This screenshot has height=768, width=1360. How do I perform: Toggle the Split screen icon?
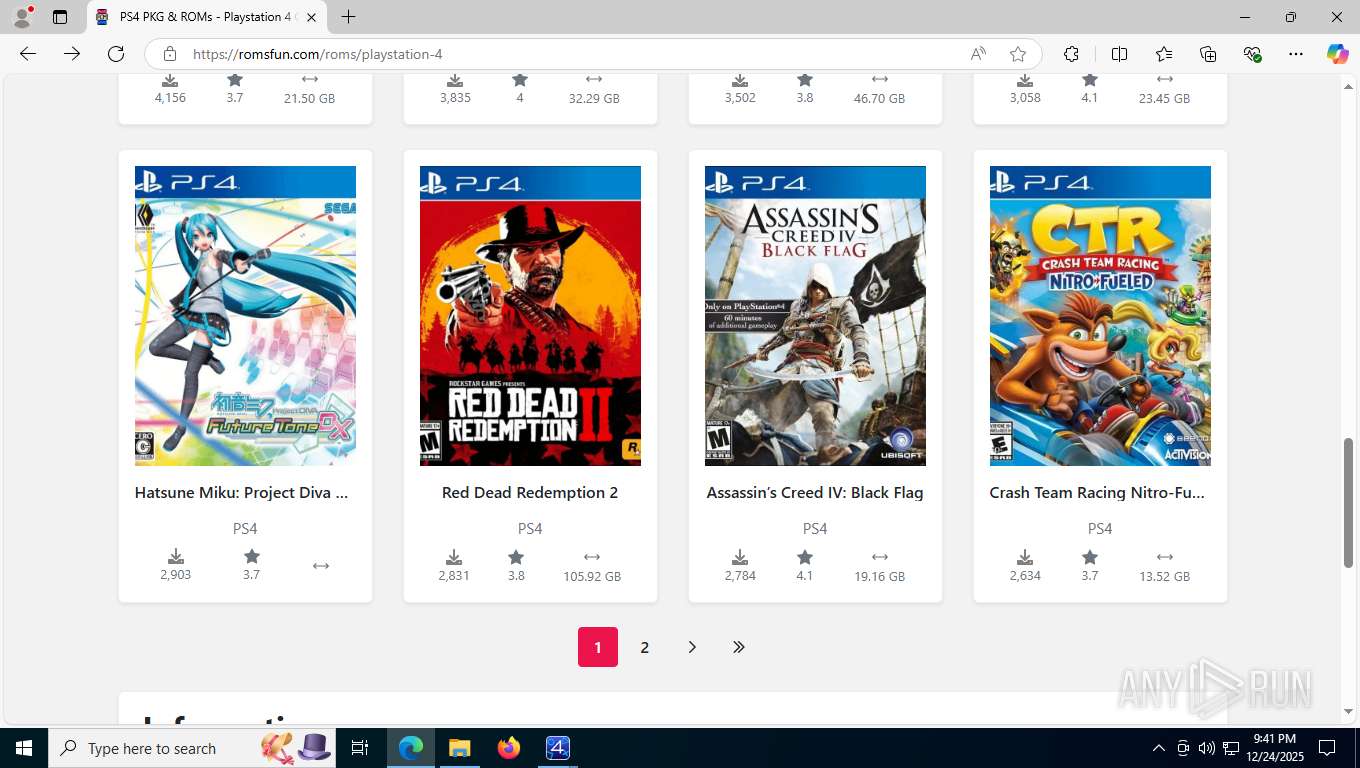[x=1120, y=54]
